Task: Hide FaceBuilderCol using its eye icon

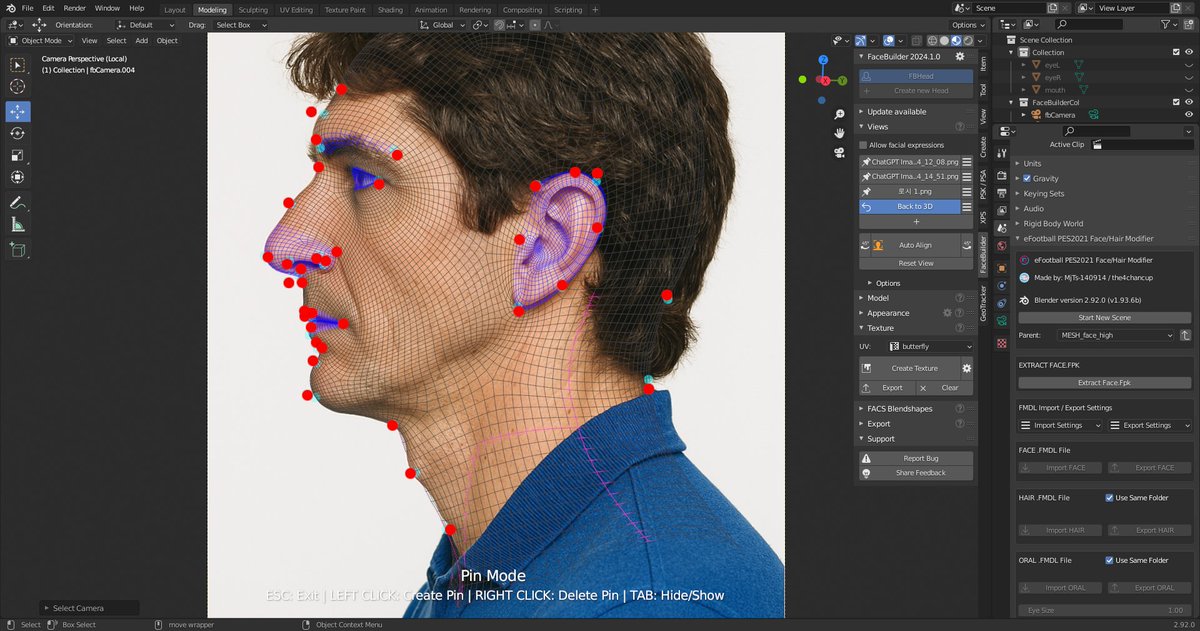Action: click(1189, 102)
